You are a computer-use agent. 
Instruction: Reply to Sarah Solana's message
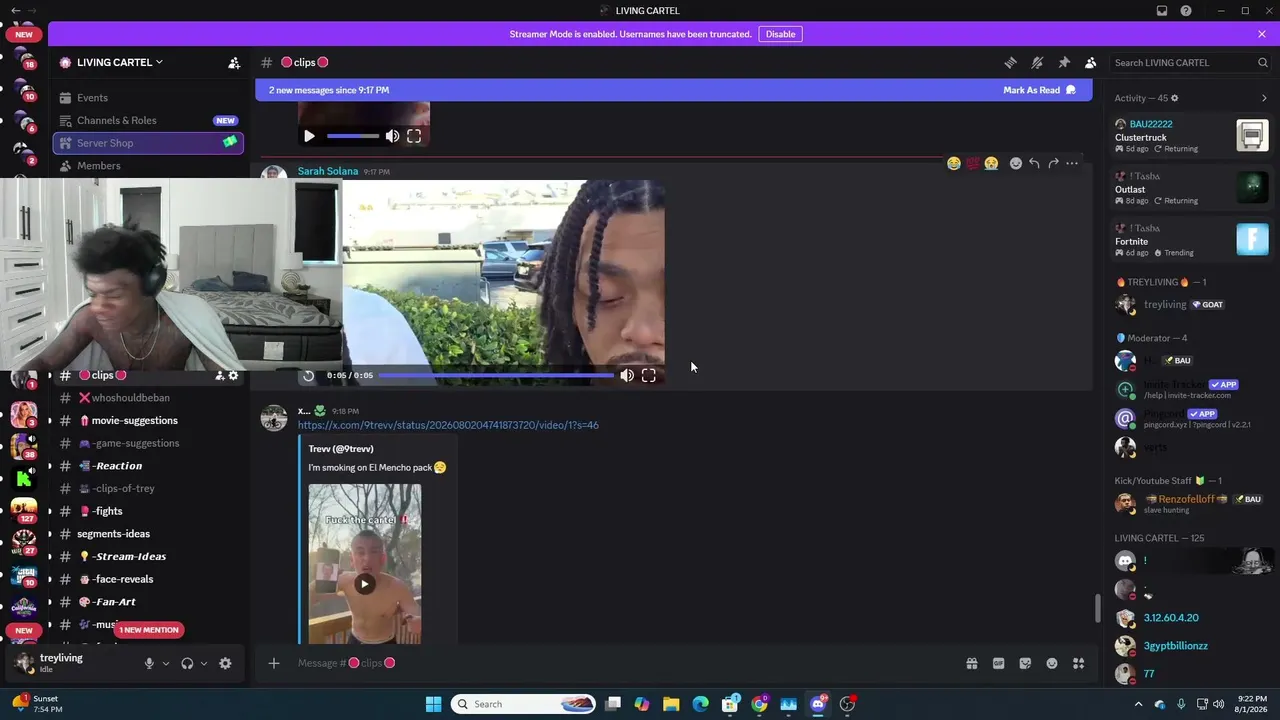[x=1034, y=163]
